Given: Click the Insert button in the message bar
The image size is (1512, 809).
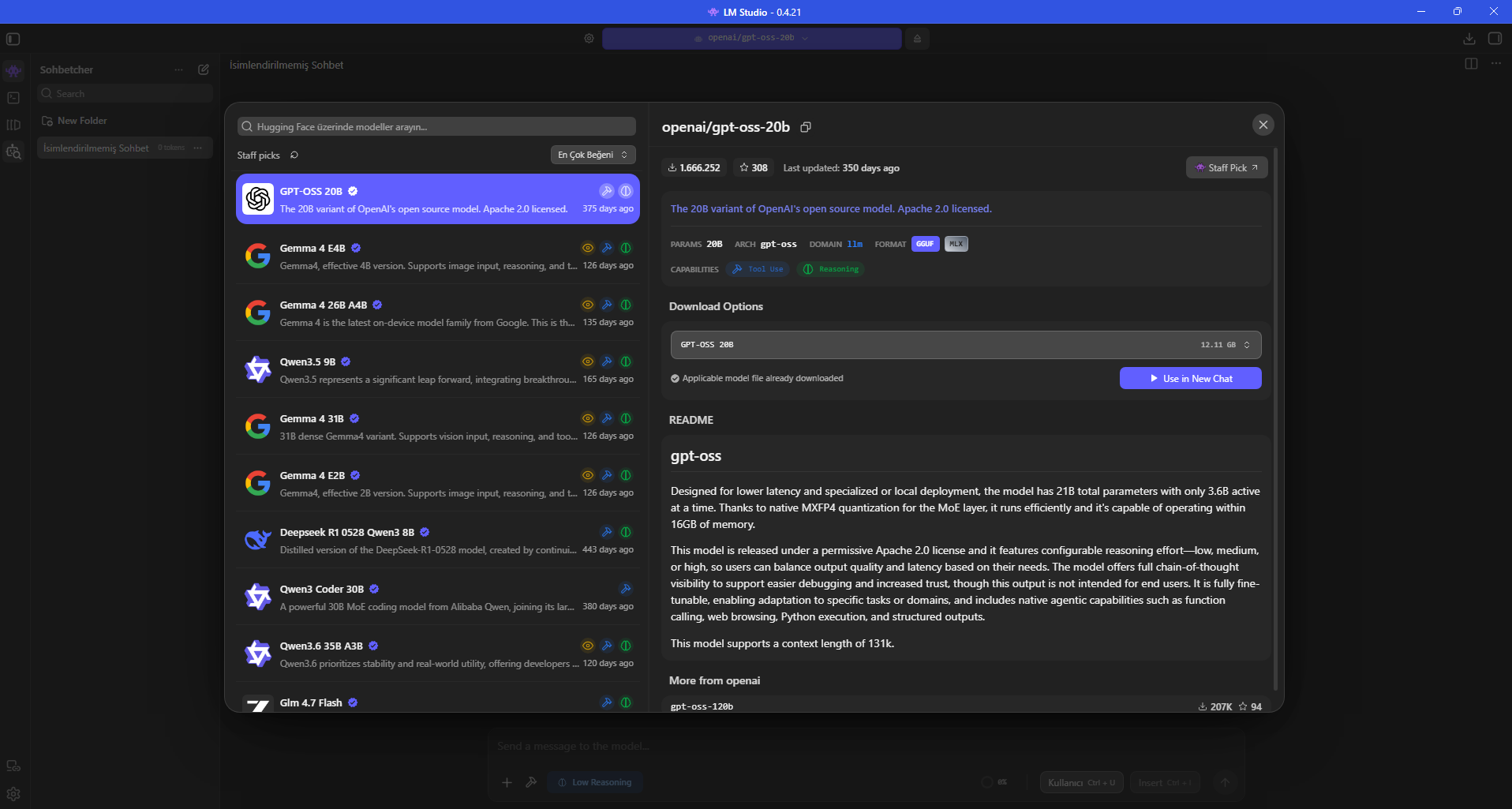Looking at the screenshot, I should coord(1165,783).
